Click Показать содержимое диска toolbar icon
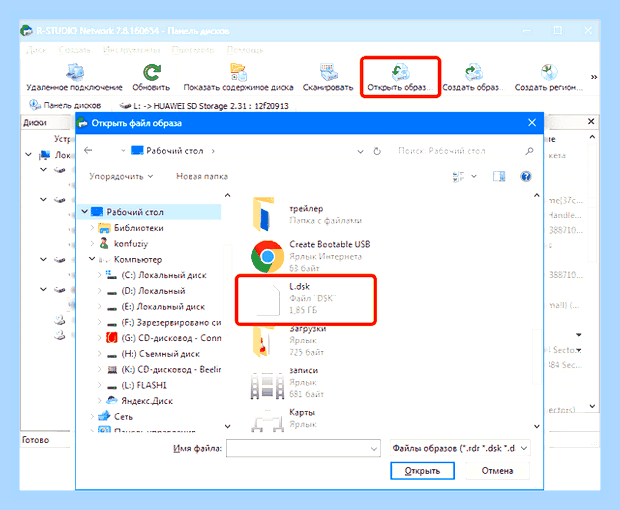Viewport: 620px width, 510px height. (x=238, y=72)
